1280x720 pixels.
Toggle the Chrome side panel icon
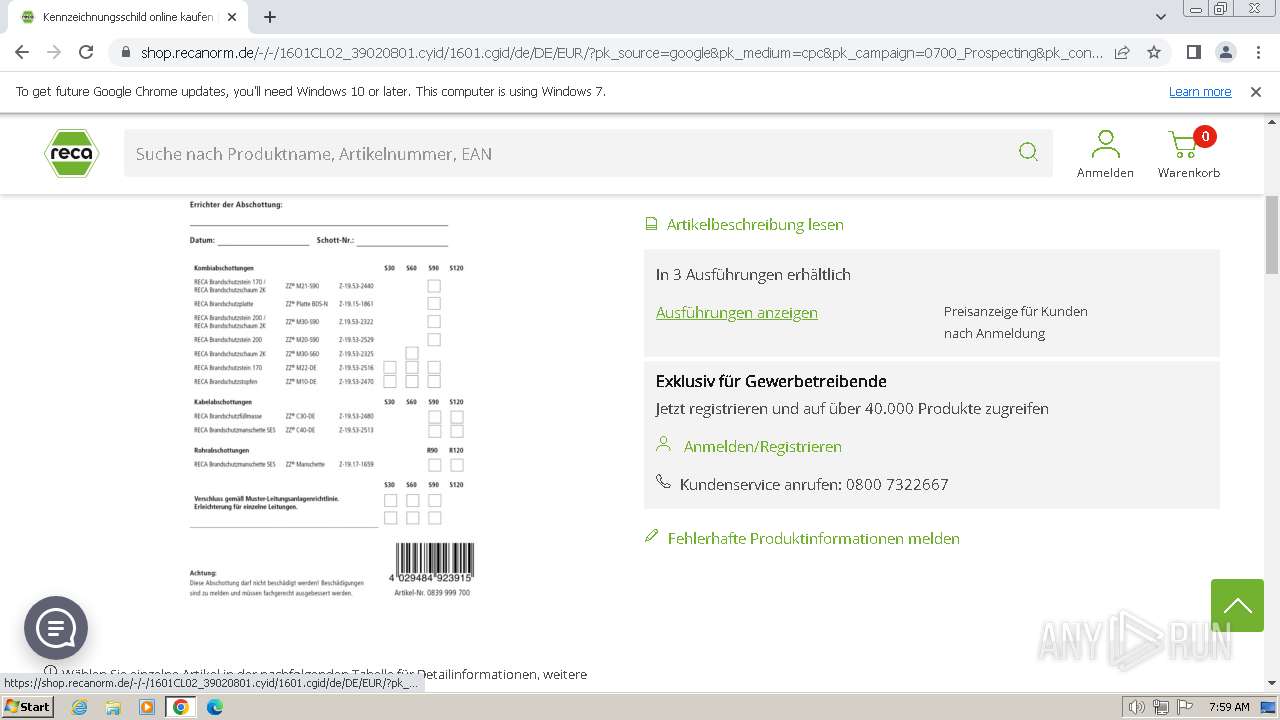pos(1193,52)
